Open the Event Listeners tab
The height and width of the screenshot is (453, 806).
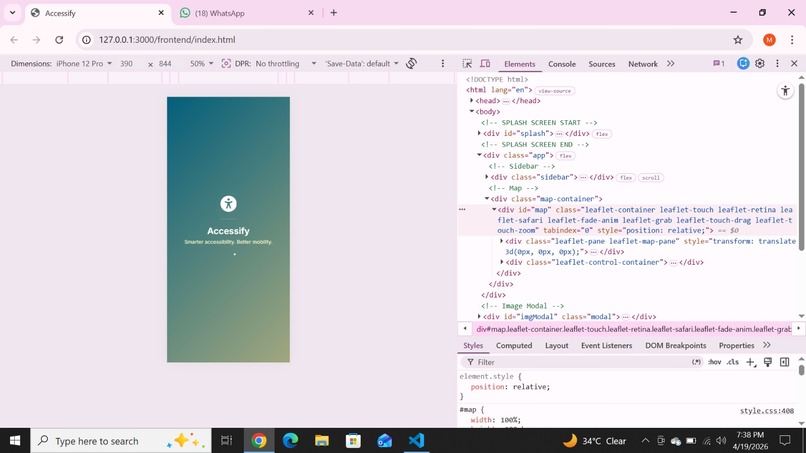607,346
